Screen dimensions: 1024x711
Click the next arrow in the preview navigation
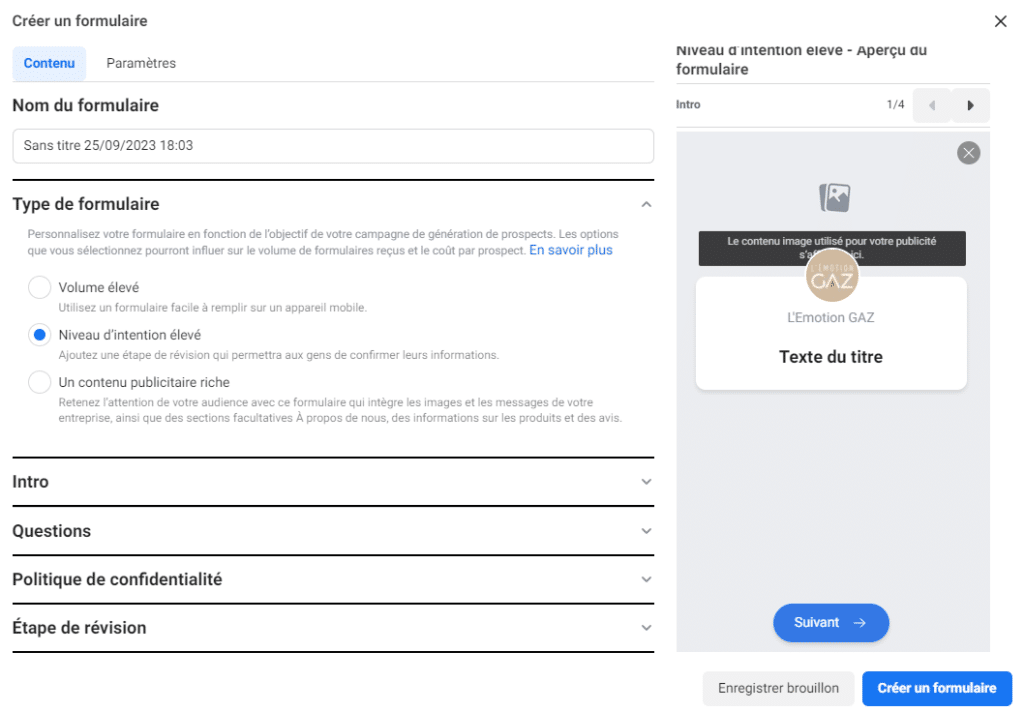(x=970, y=105)
